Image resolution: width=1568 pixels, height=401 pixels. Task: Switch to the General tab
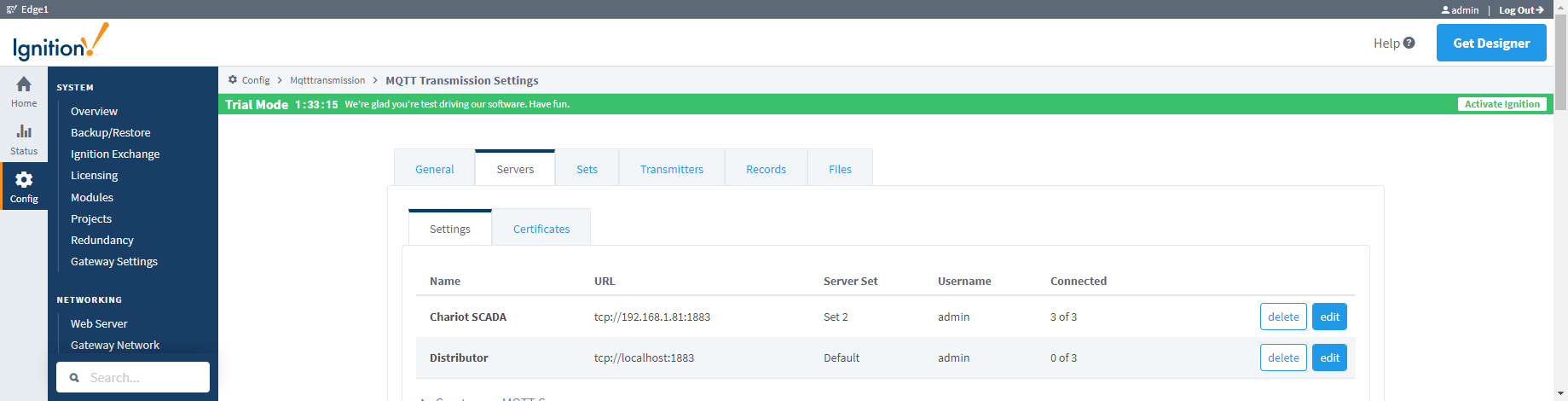434,169
